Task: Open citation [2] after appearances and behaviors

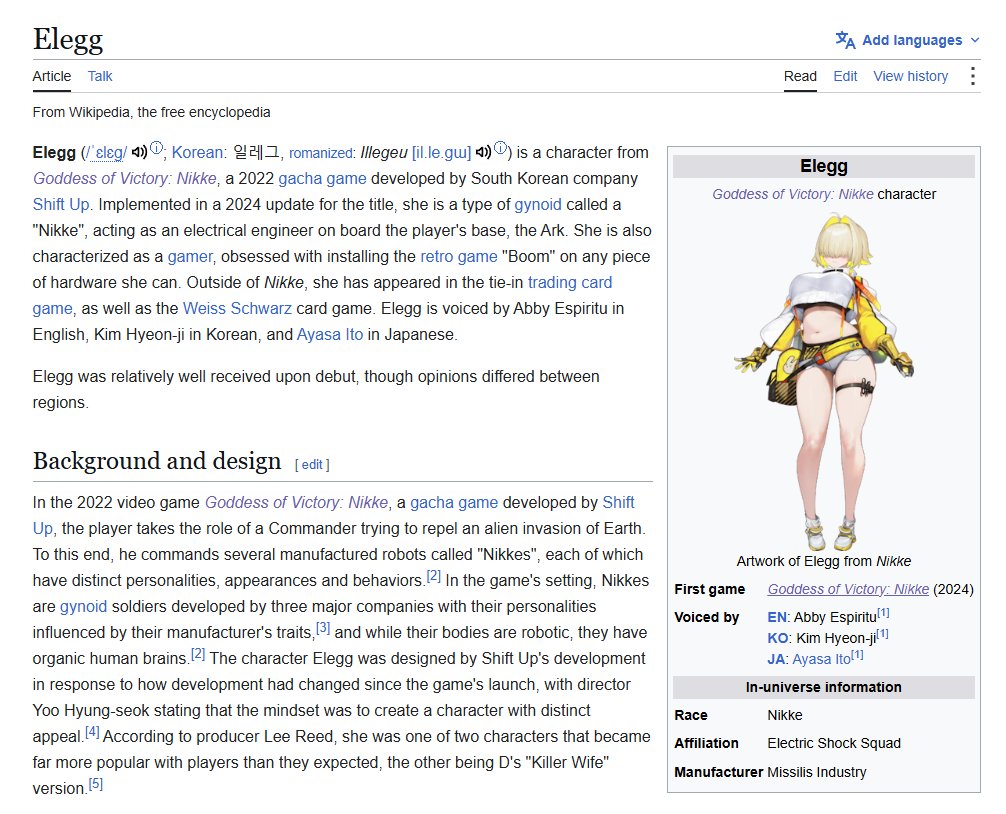Action: click(x=434, y=575)
